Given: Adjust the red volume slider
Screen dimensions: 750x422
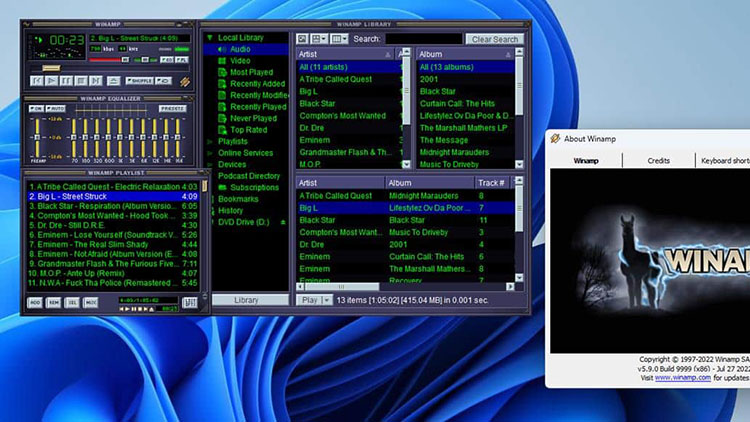Looking at the screenshot, I should [109, 60].
